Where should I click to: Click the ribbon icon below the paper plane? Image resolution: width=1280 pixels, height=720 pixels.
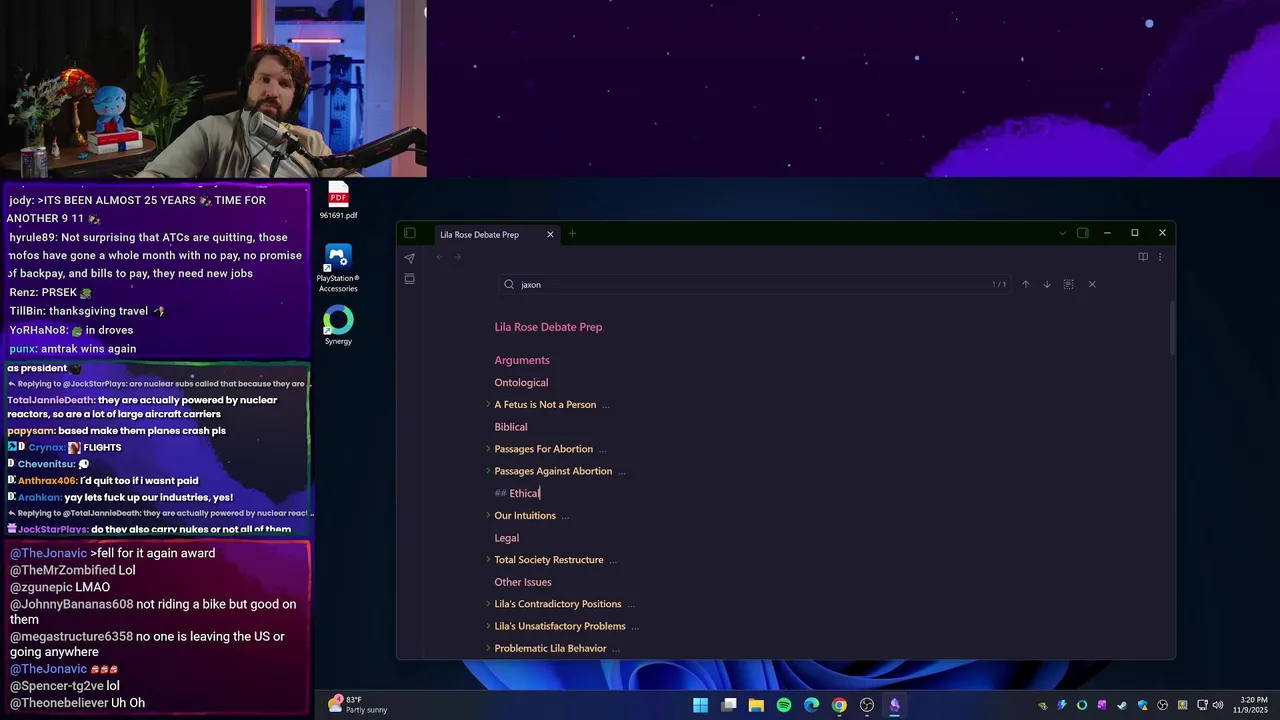click(409, 279)
